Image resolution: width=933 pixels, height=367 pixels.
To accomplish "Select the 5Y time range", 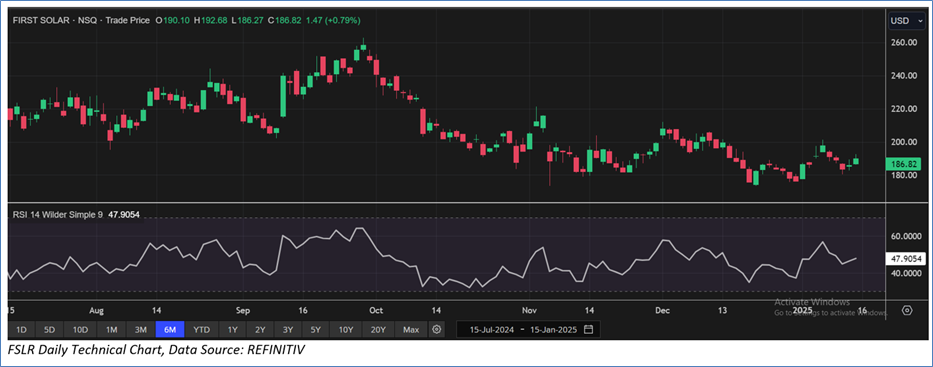I will [316, 330].
